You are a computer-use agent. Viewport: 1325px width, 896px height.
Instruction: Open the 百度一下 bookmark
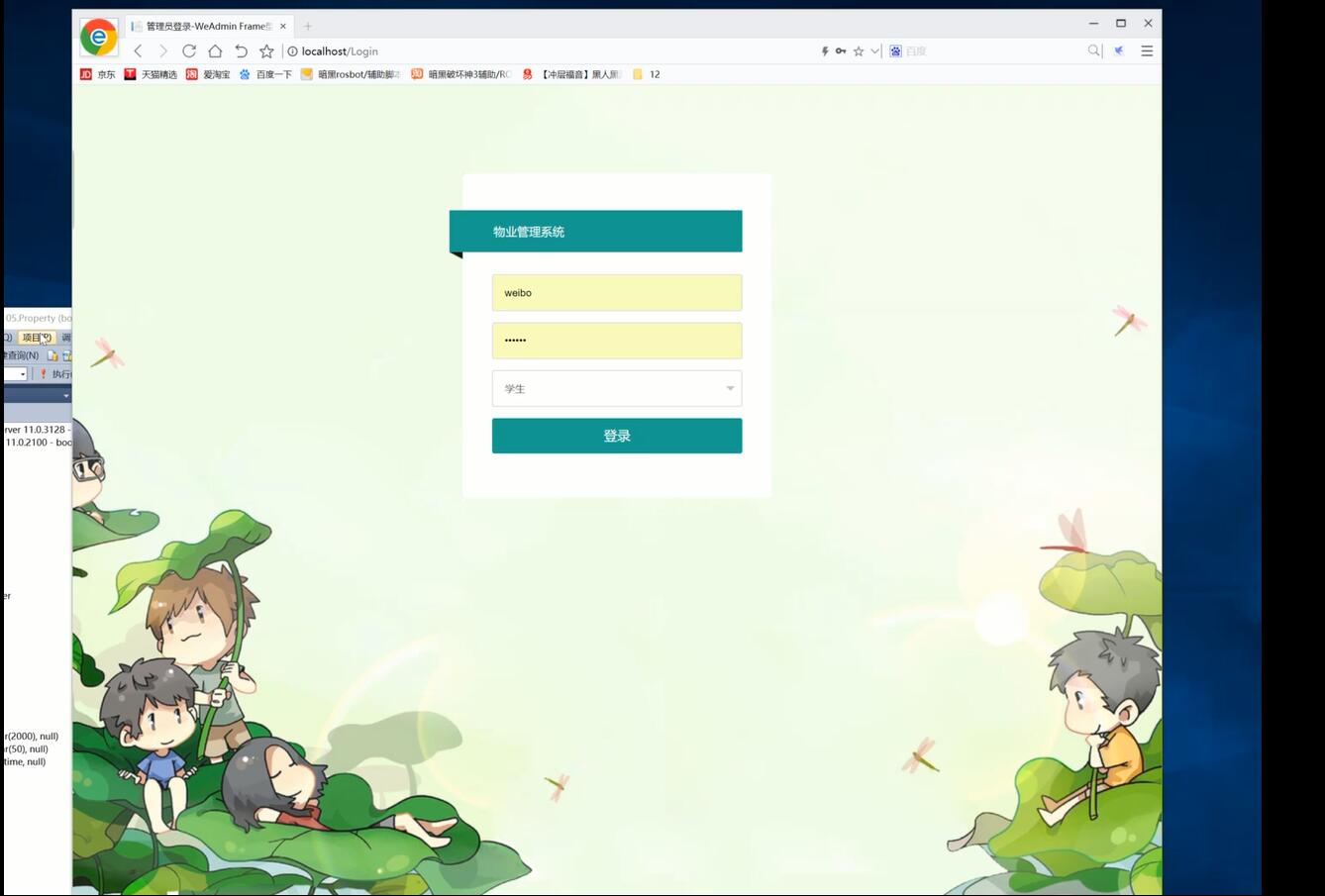tap(265, 74)
